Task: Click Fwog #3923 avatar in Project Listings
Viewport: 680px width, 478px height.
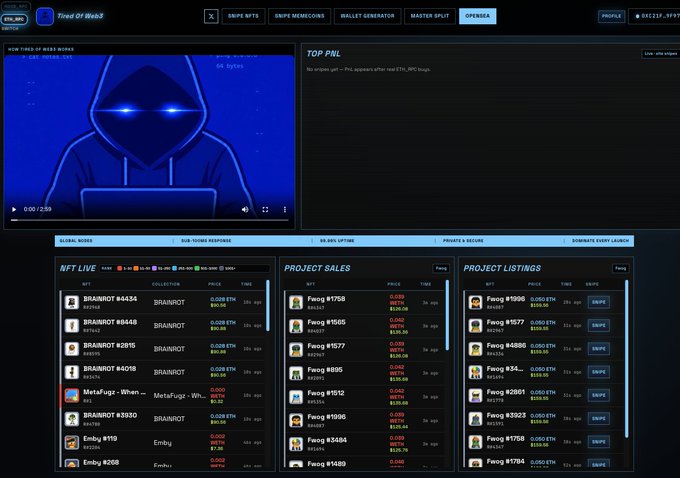Action: click(475, 419)
